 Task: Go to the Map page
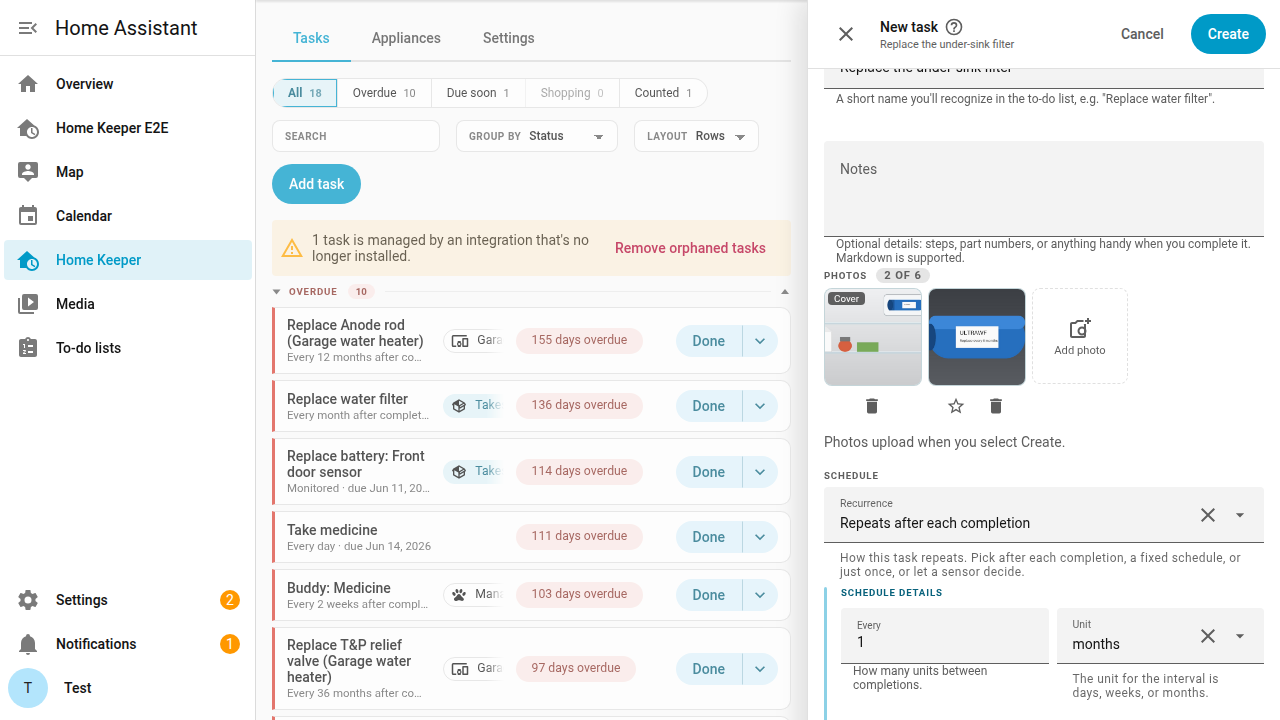[128, 172]
